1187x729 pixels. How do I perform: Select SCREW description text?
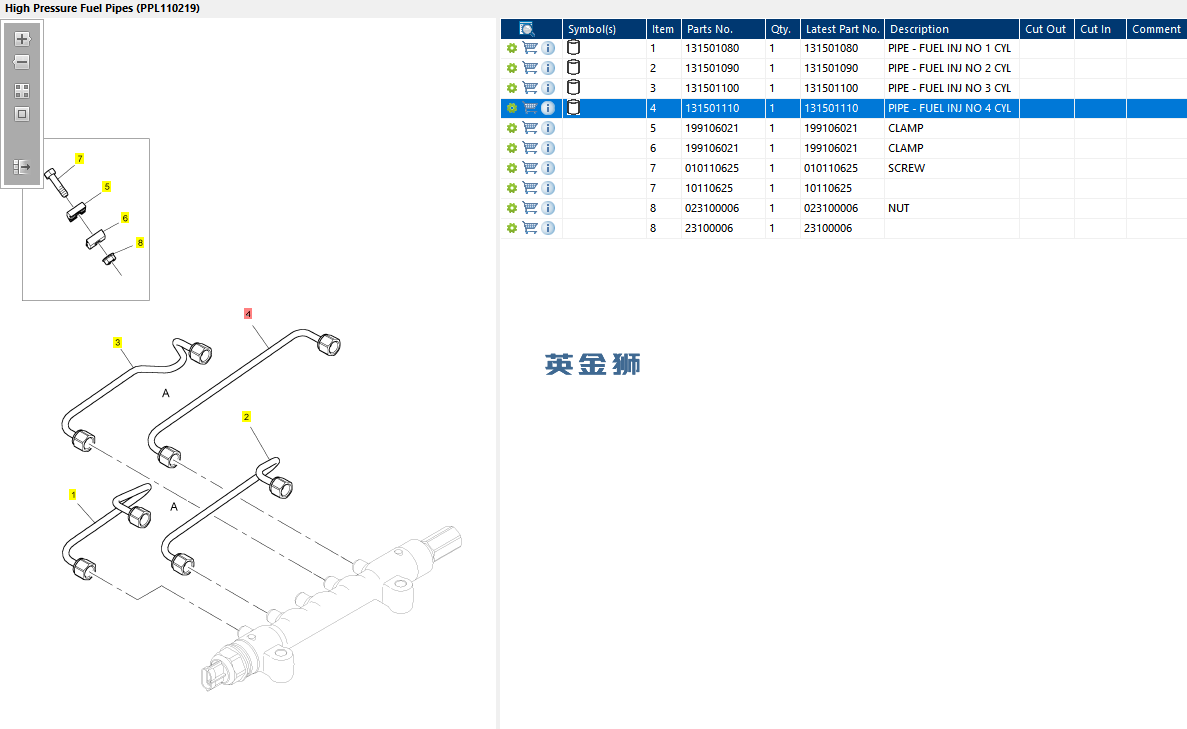906,168
